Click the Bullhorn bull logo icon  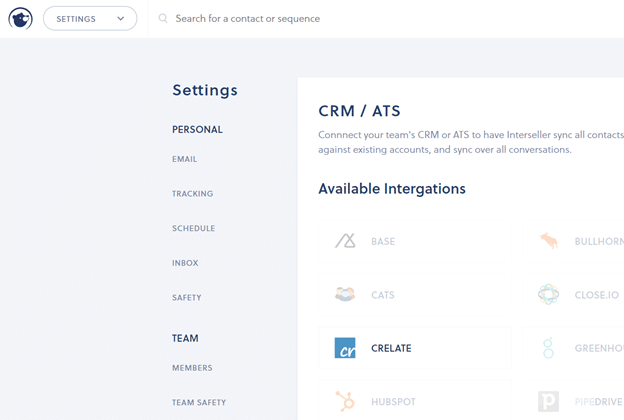tap(549, 241)
